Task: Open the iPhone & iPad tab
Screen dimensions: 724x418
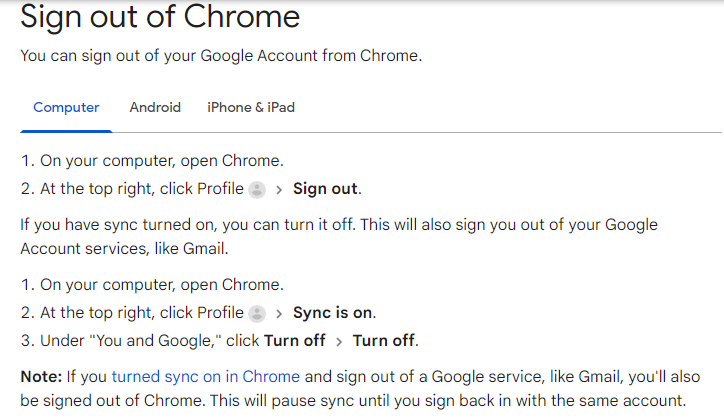Action: click(251, 108)
